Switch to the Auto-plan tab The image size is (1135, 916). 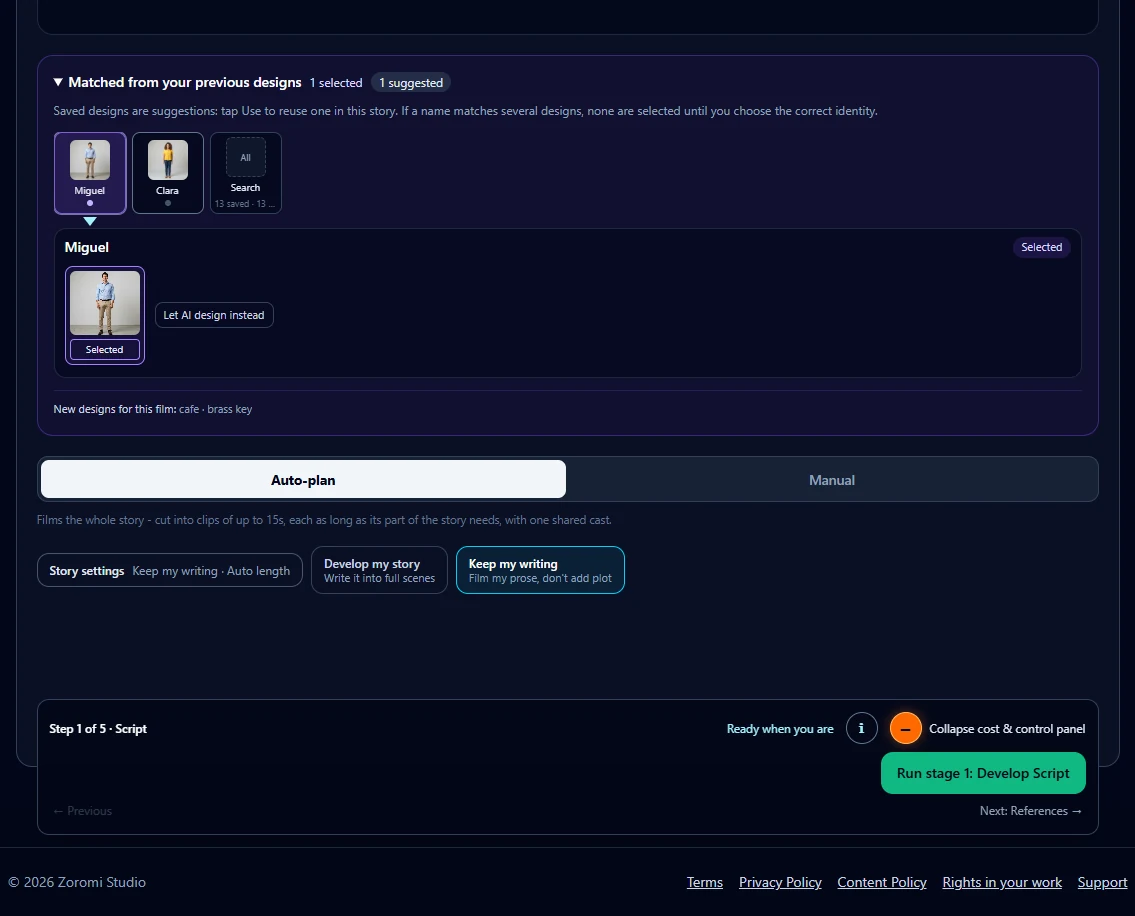click(303, 479)
